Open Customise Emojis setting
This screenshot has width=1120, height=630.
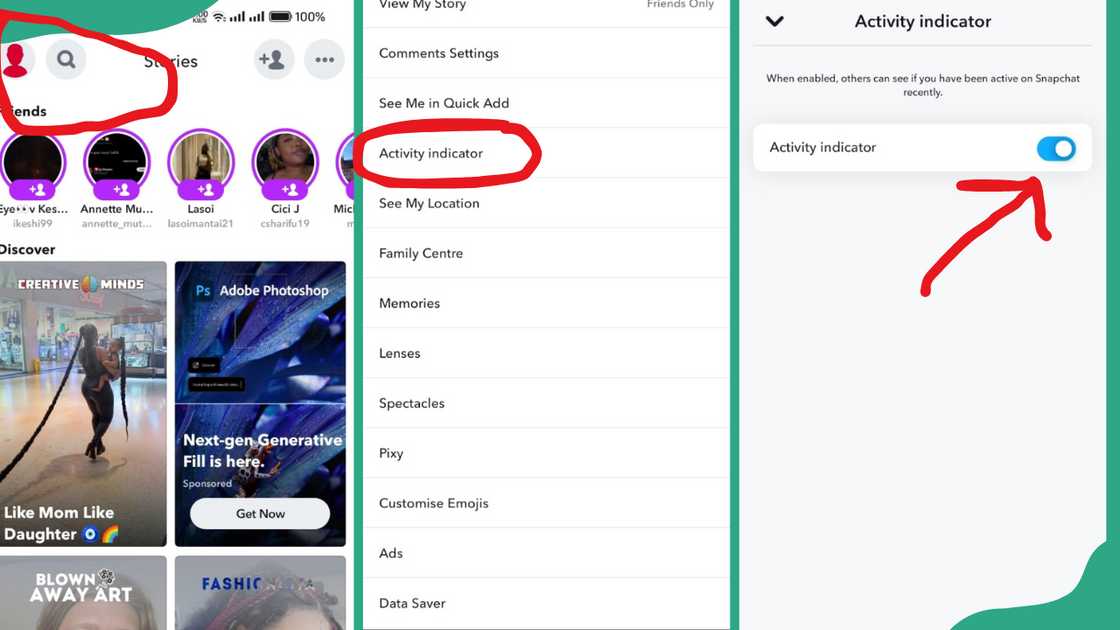[546, 503]
